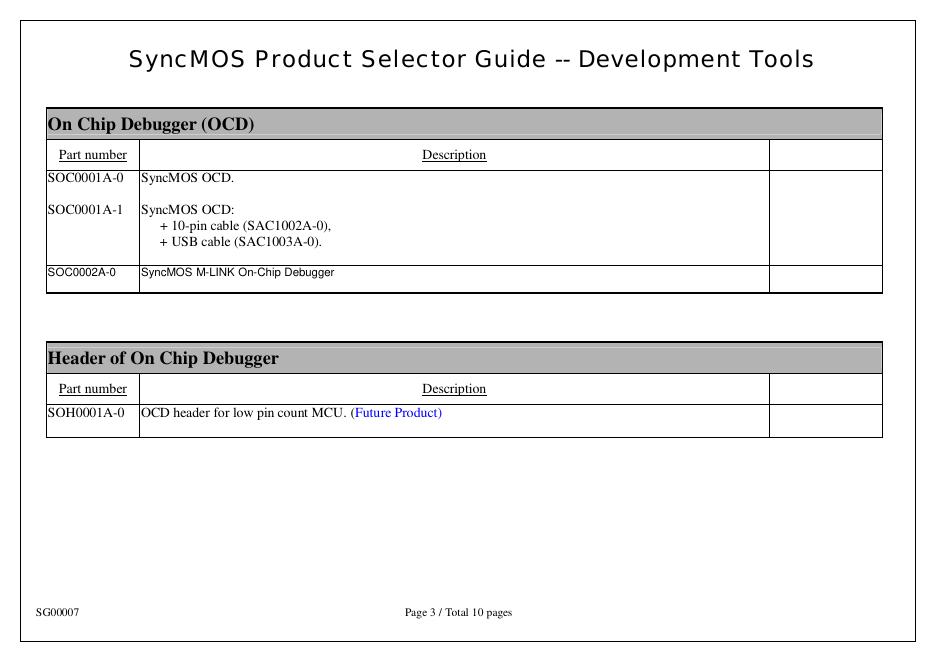Select part number SOH0001A-0
936x662 pixels.
point(86,412)
